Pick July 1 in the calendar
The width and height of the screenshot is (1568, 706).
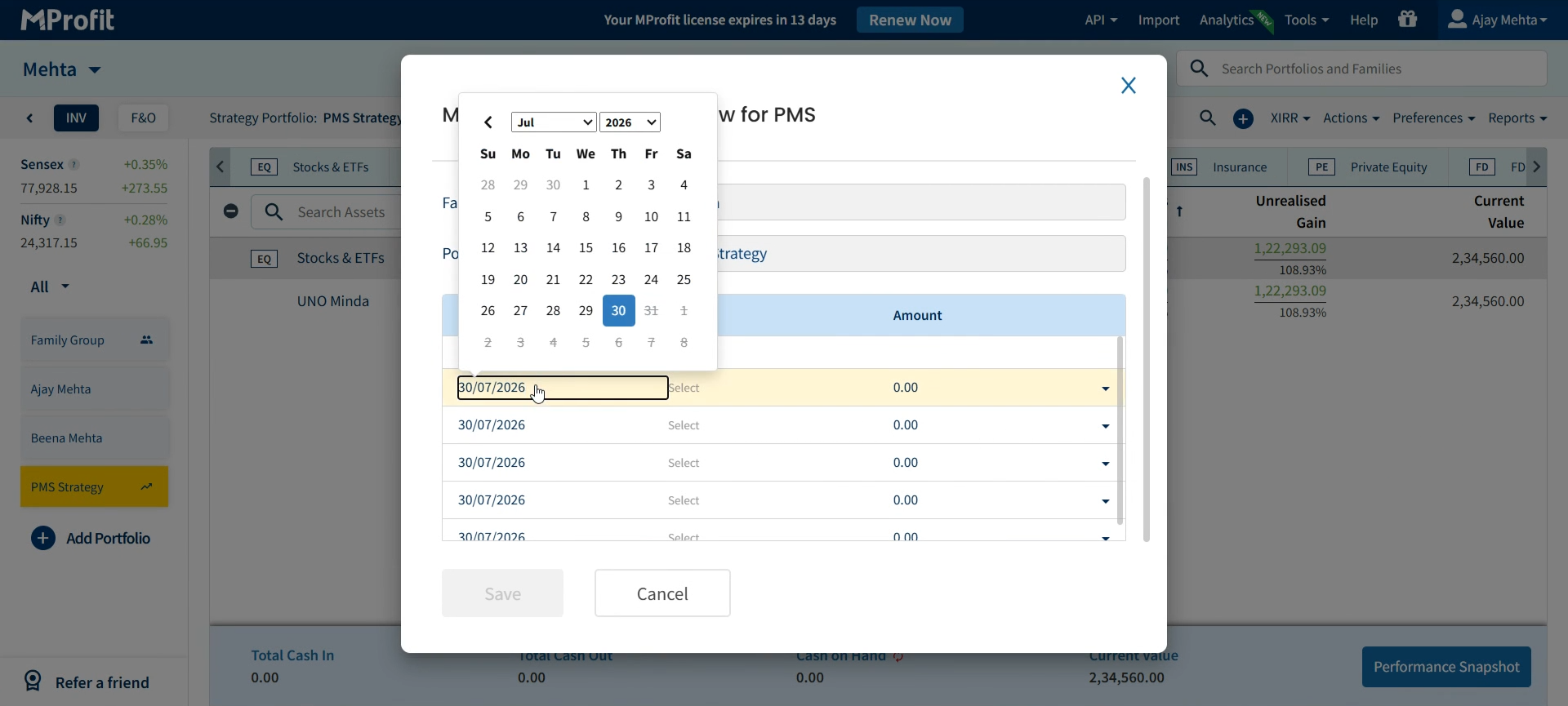[x=586, y=185]
